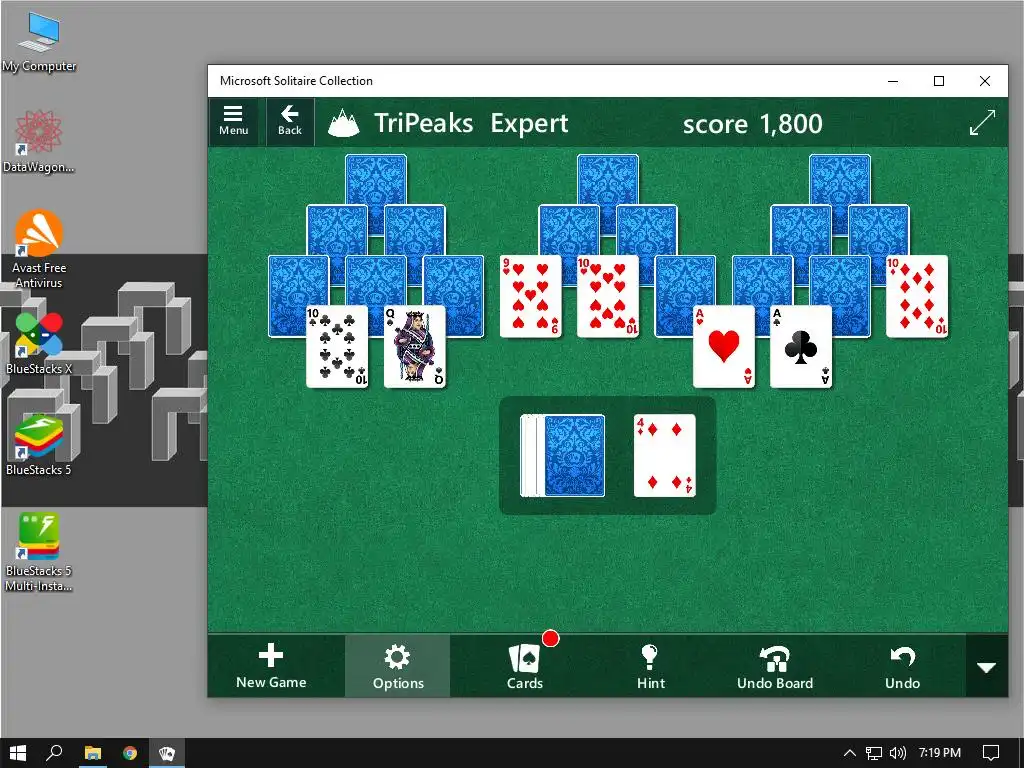
Task: Minimize the Solitaire Collection window
Action: [893, 81]
